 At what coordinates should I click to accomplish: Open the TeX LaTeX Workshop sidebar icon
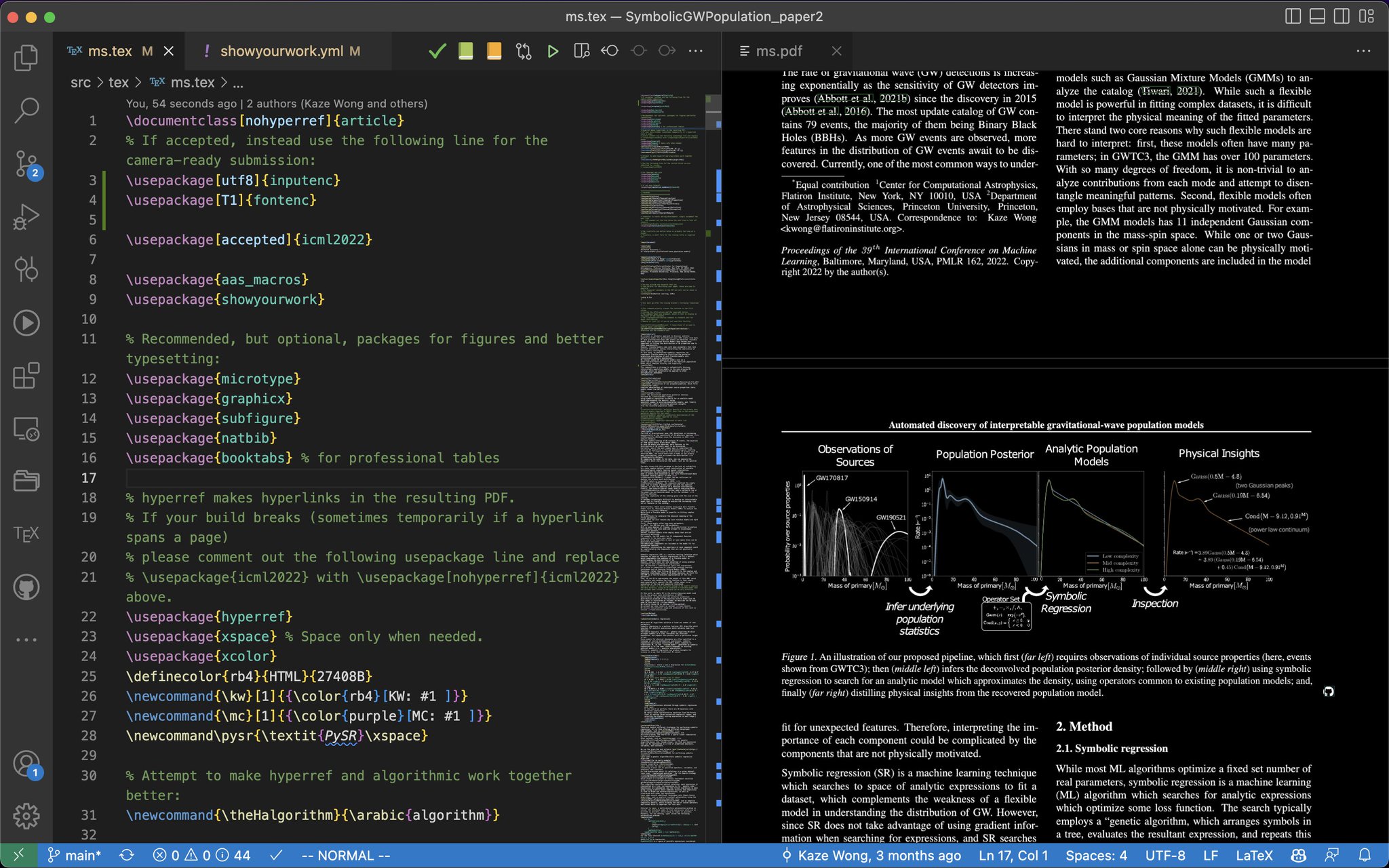tap(26, 534)
